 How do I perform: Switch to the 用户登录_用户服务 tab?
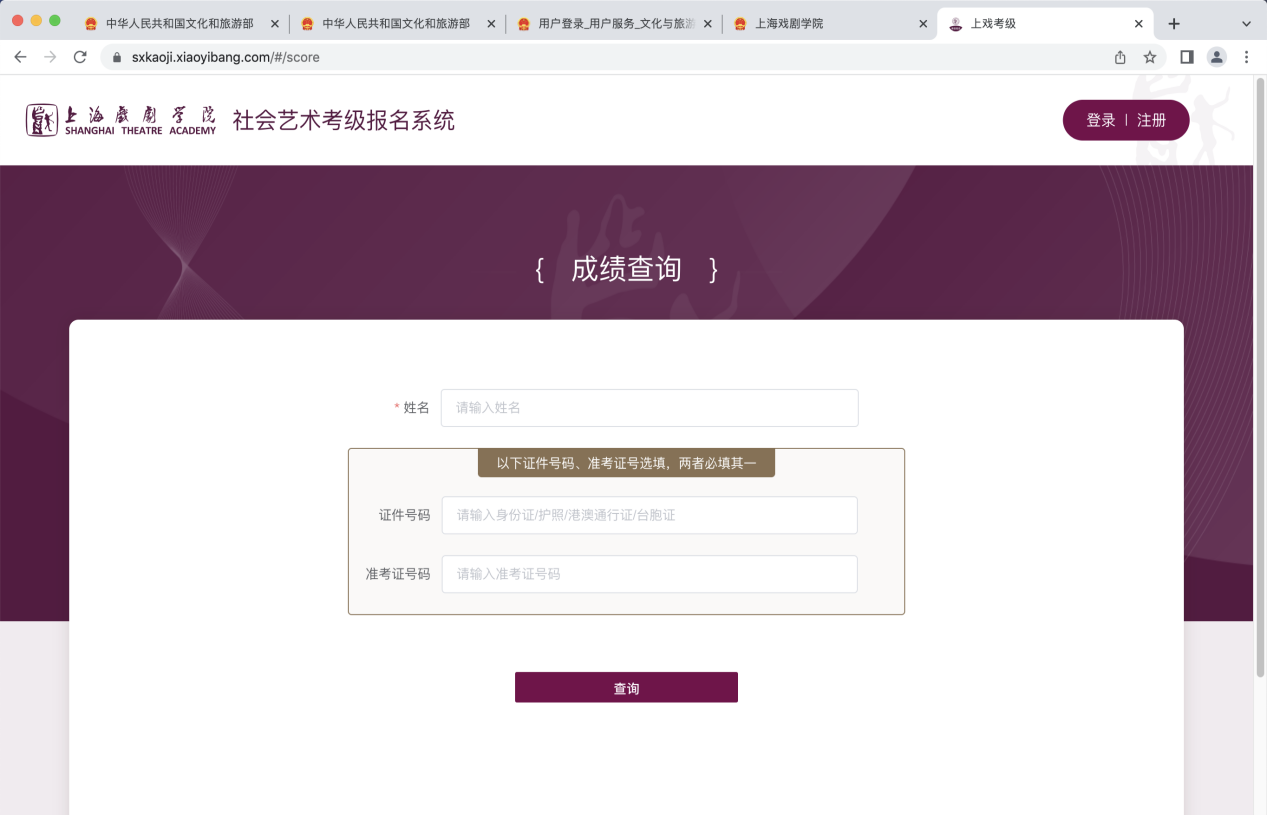pos(610,23)
